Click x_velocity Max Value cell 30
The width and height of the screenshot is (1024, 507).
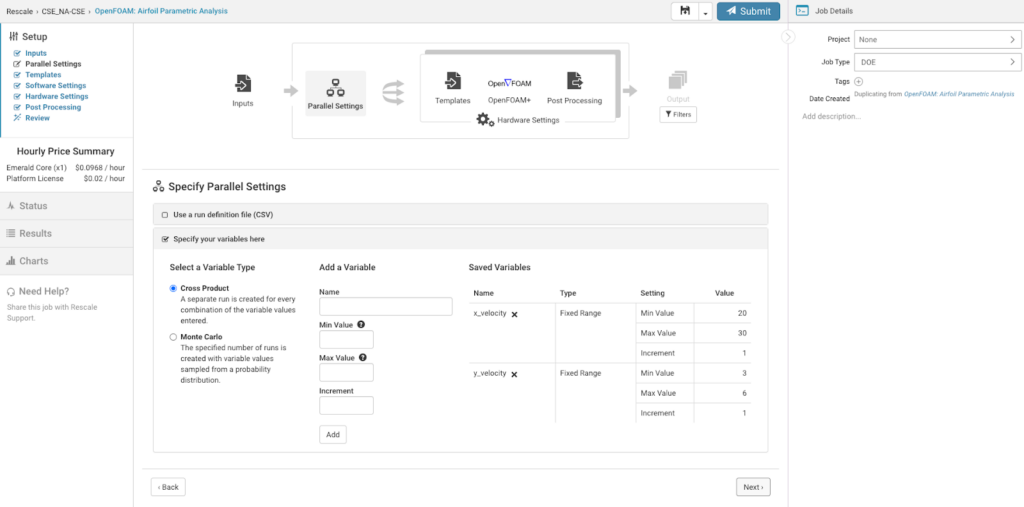(722, 333)
